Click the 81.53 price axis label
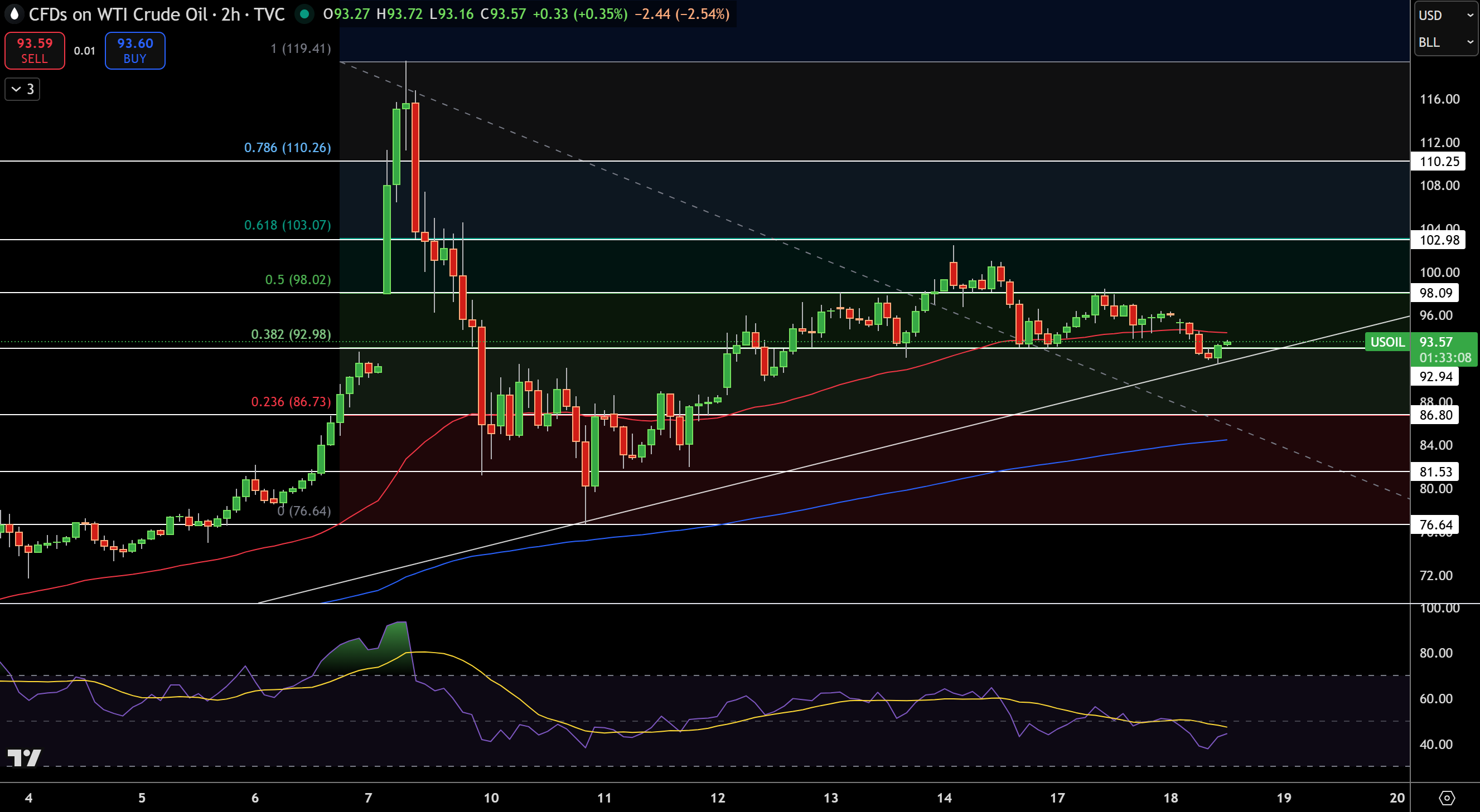This screenshot has width=1480, height=812. click(1435, 472)
